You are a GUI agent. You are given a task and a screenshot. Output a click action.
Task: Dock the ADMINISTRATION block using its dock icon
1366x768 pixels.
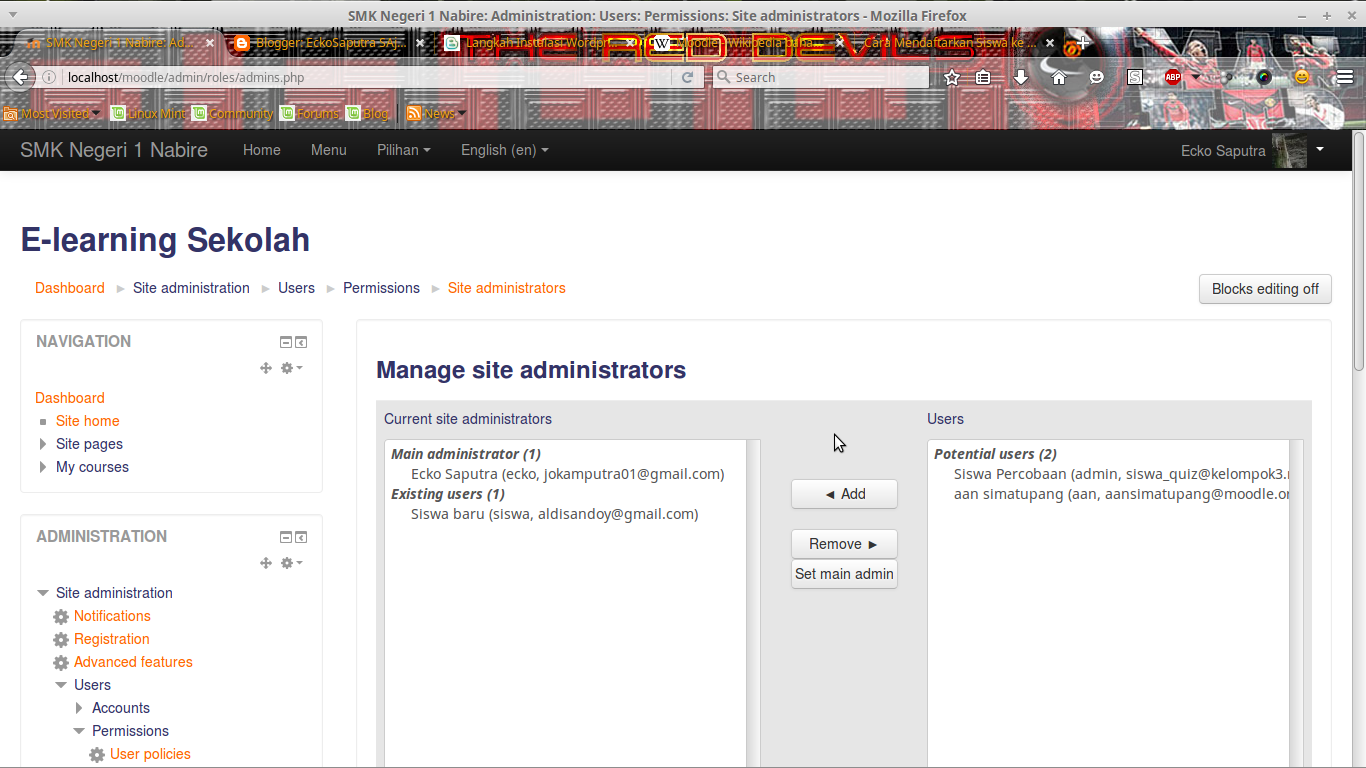click(x=300, y=537)
